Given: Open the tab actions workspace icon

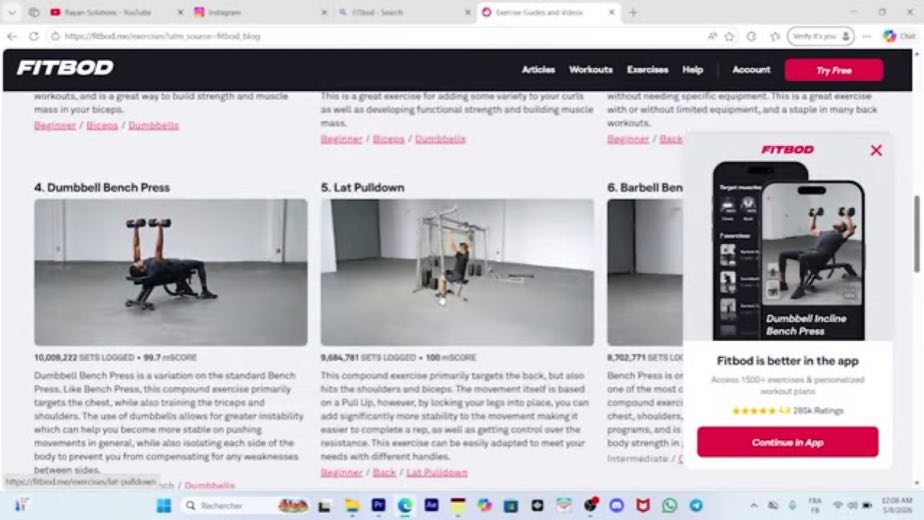Looking at the screenshot, I should (x=34, y=12).
